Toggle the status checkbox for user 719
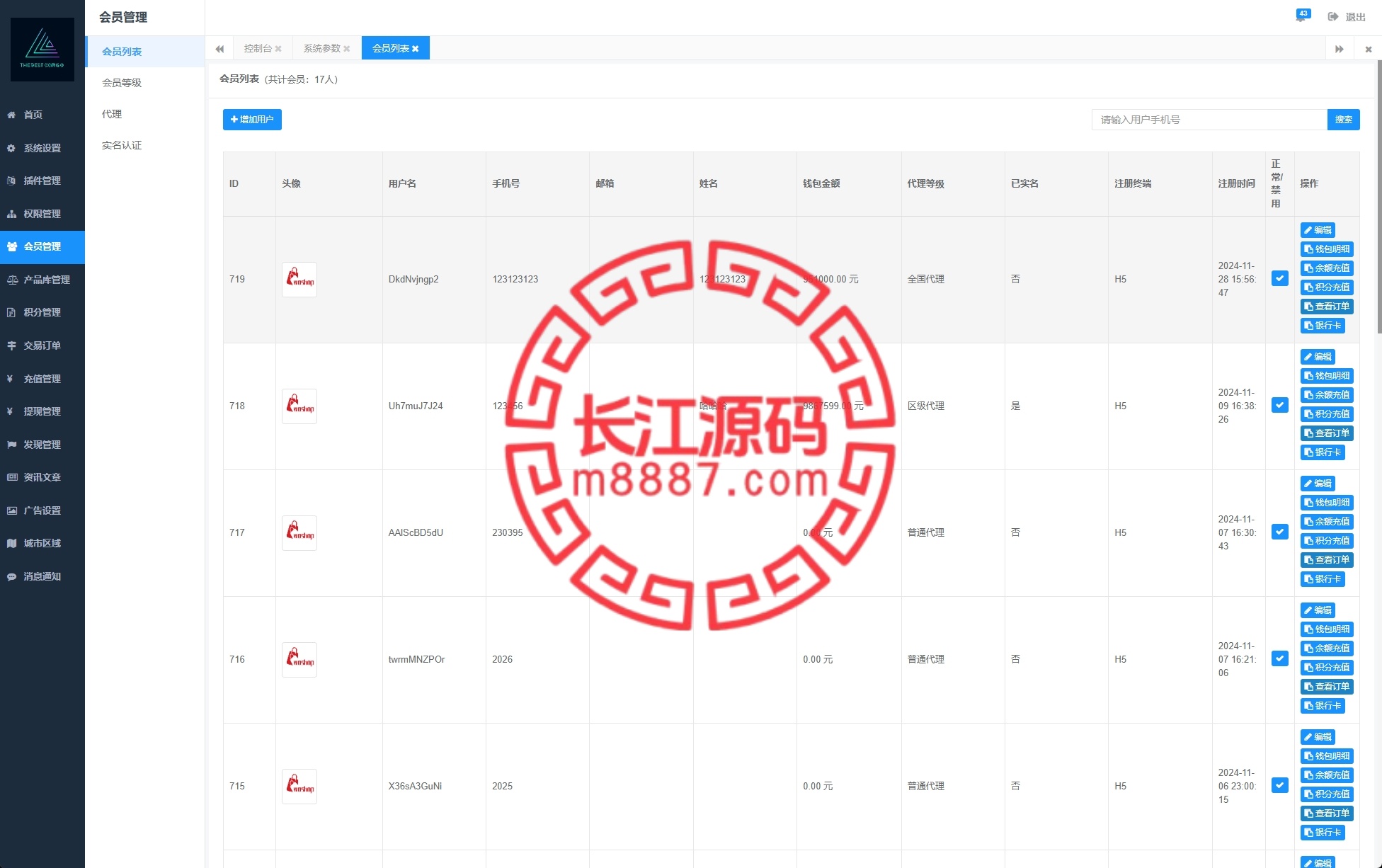This screenshot has width=1382, height=868. pos(1280,278)
